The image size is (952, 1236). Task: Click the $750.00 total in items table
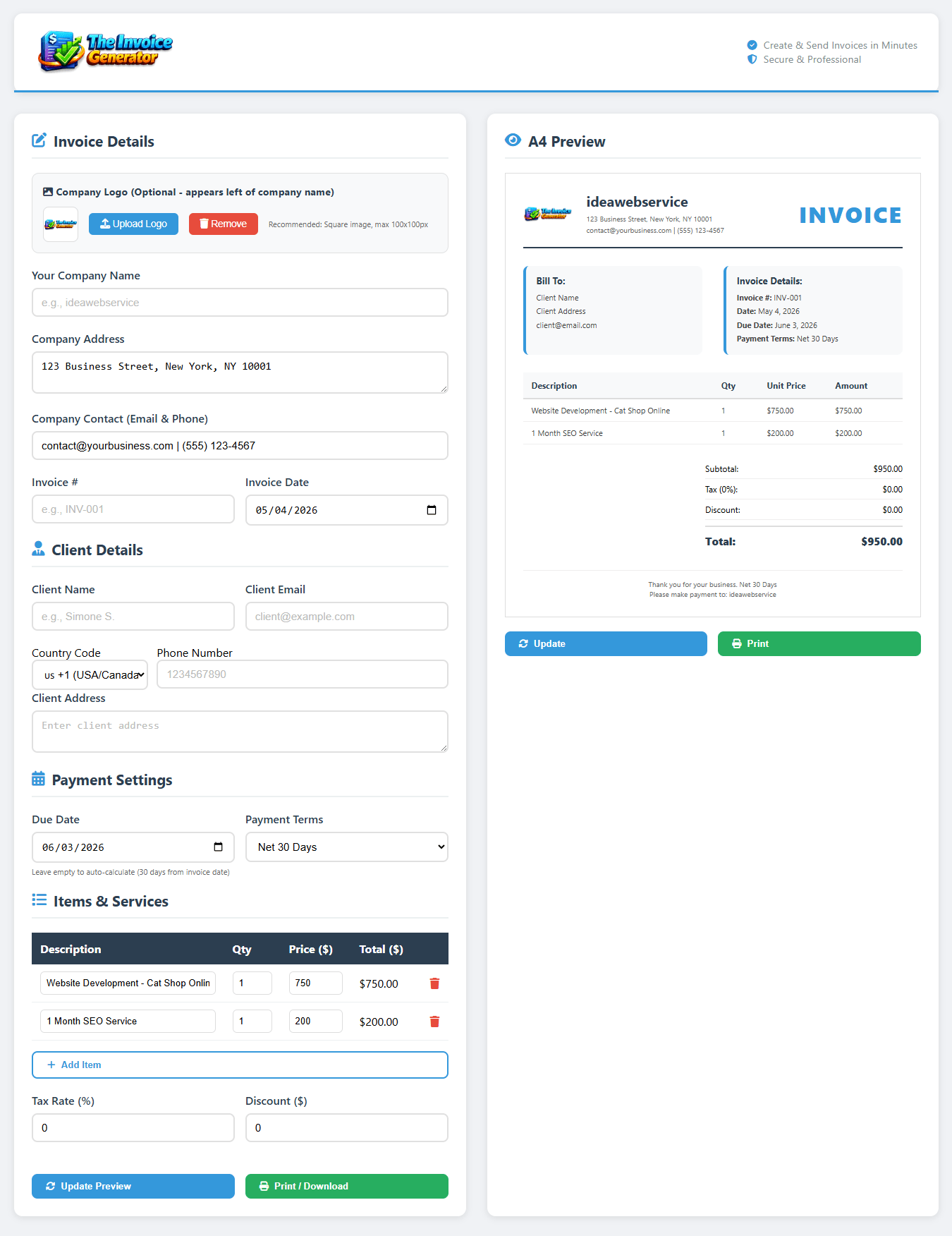379,983
